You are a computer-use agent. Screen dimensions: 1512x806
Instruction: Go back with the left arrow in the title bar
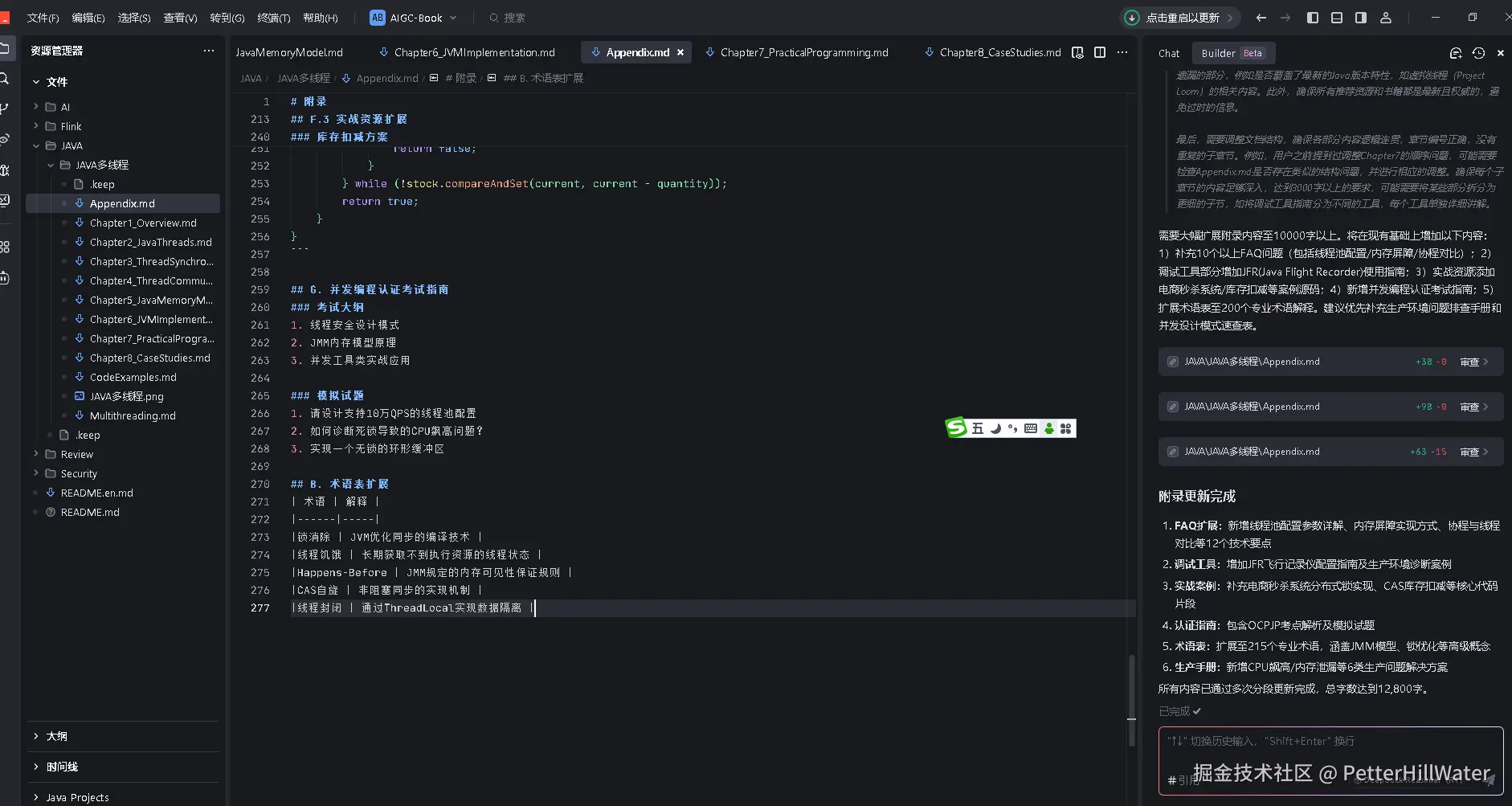coord(1261,18)
